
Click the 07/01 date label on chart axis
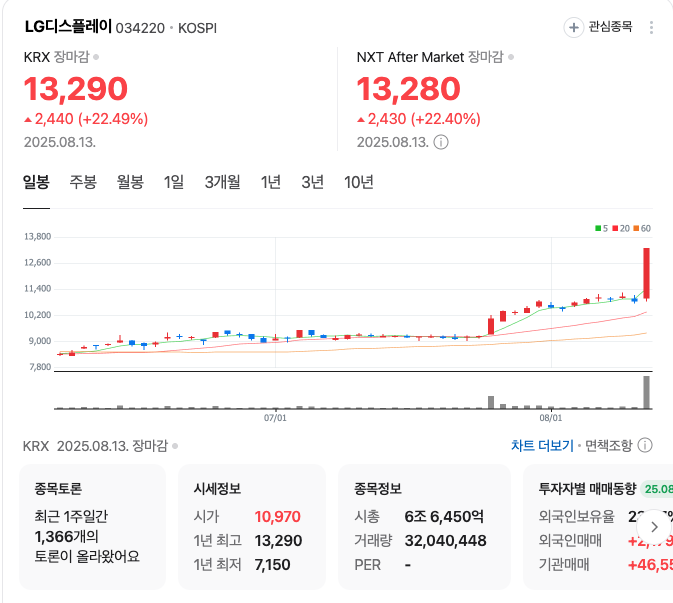pos(275,418)
